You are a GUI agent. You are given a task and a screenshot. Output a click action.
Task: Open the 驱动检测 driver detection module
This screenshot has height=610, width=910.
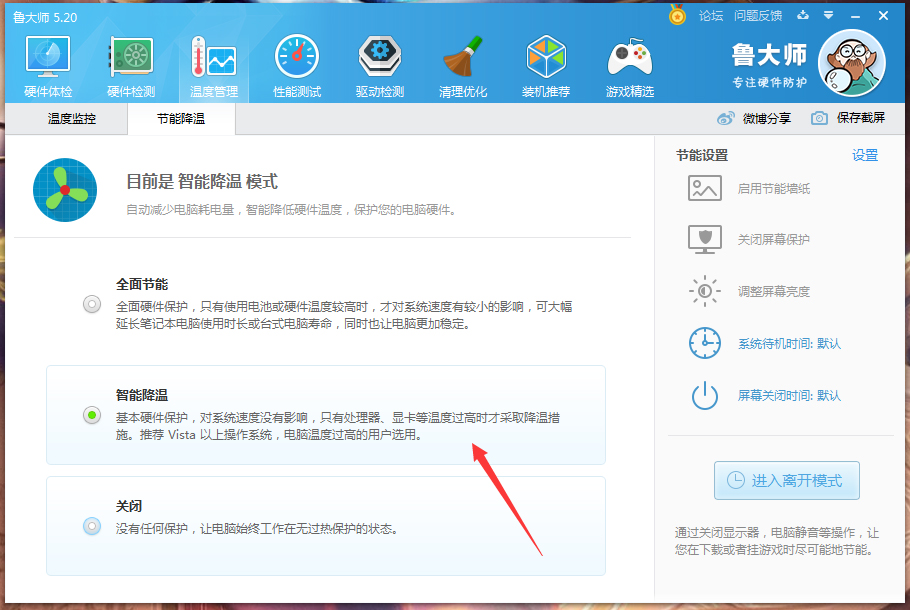(380, 66)
